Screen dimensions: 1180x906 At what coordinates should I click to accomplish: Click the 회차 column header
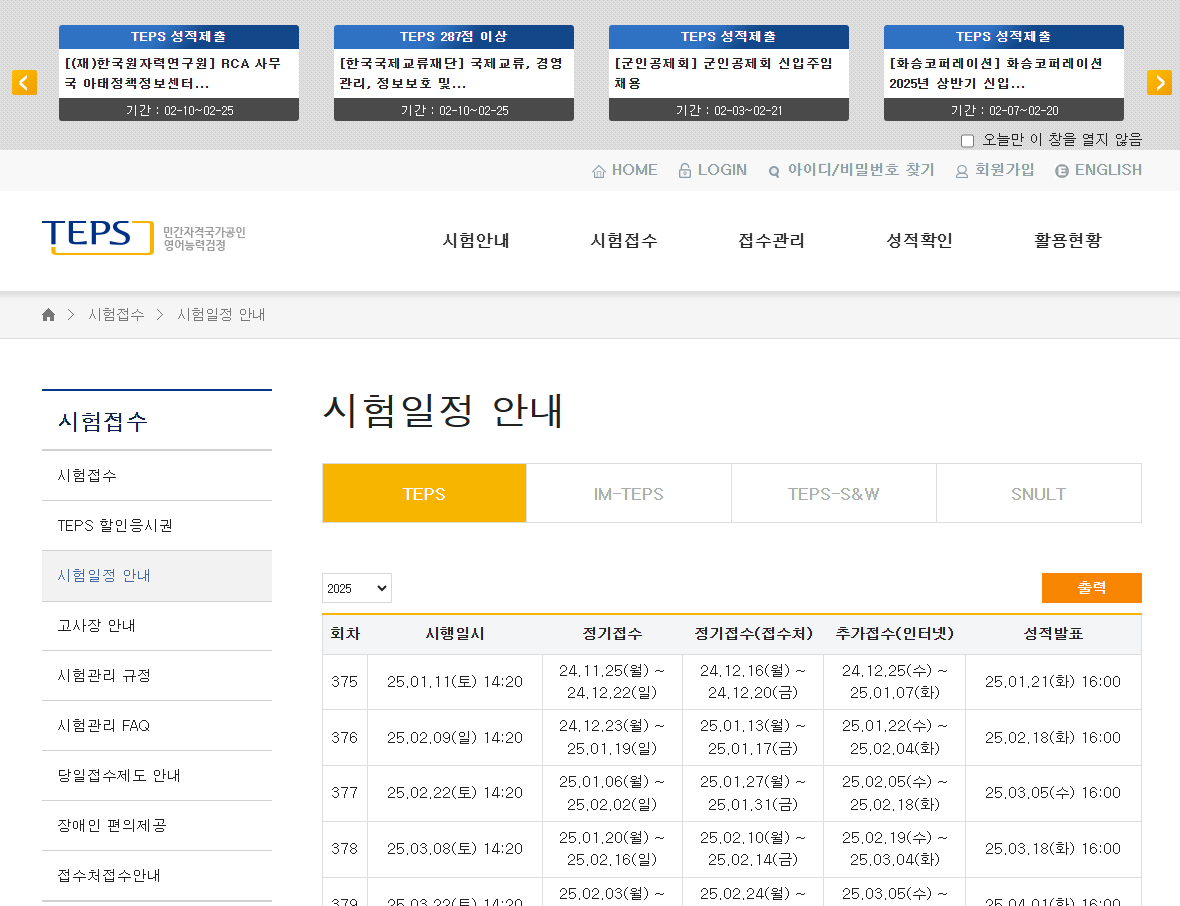(x=345, y=634)
